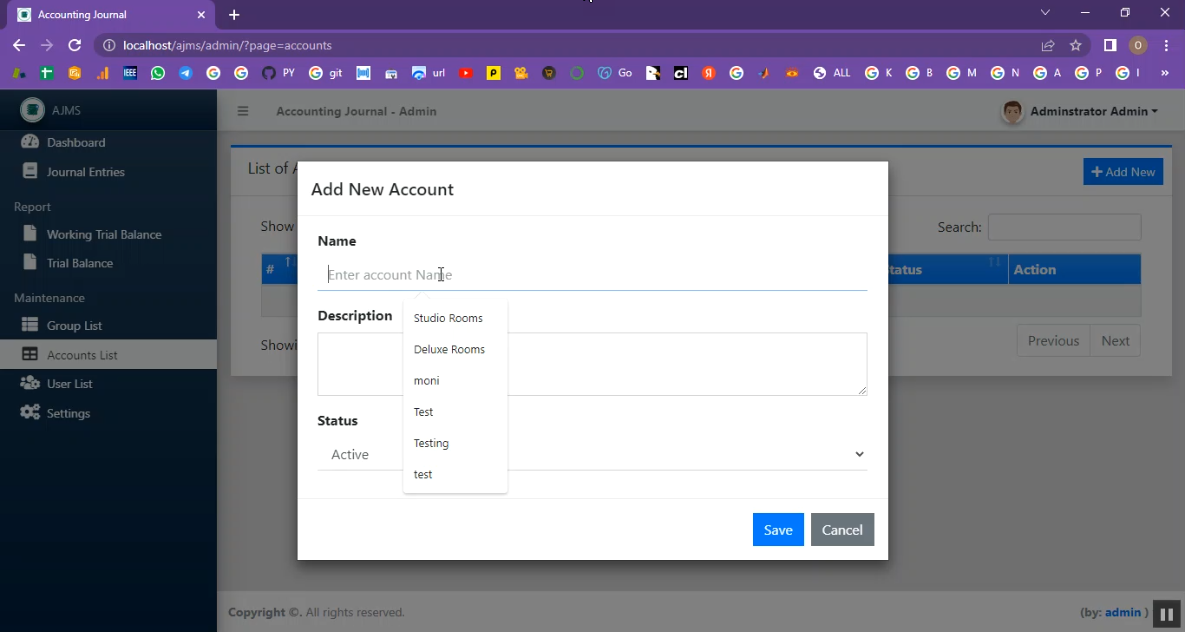Click the Group List icon

click(x=30, y=325)
